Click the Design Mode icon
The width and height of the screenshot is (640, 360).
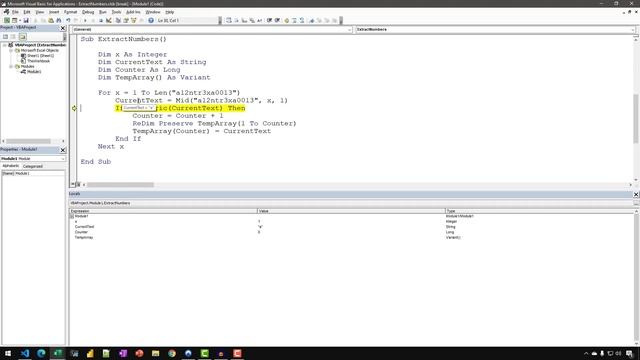tap(109, 20)
